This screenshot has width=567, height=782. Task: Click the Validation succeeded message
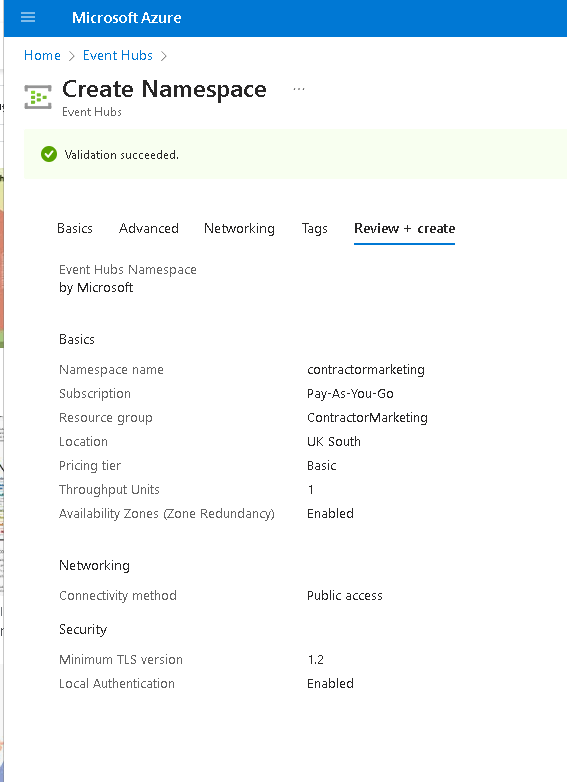[x=122, y=155]
